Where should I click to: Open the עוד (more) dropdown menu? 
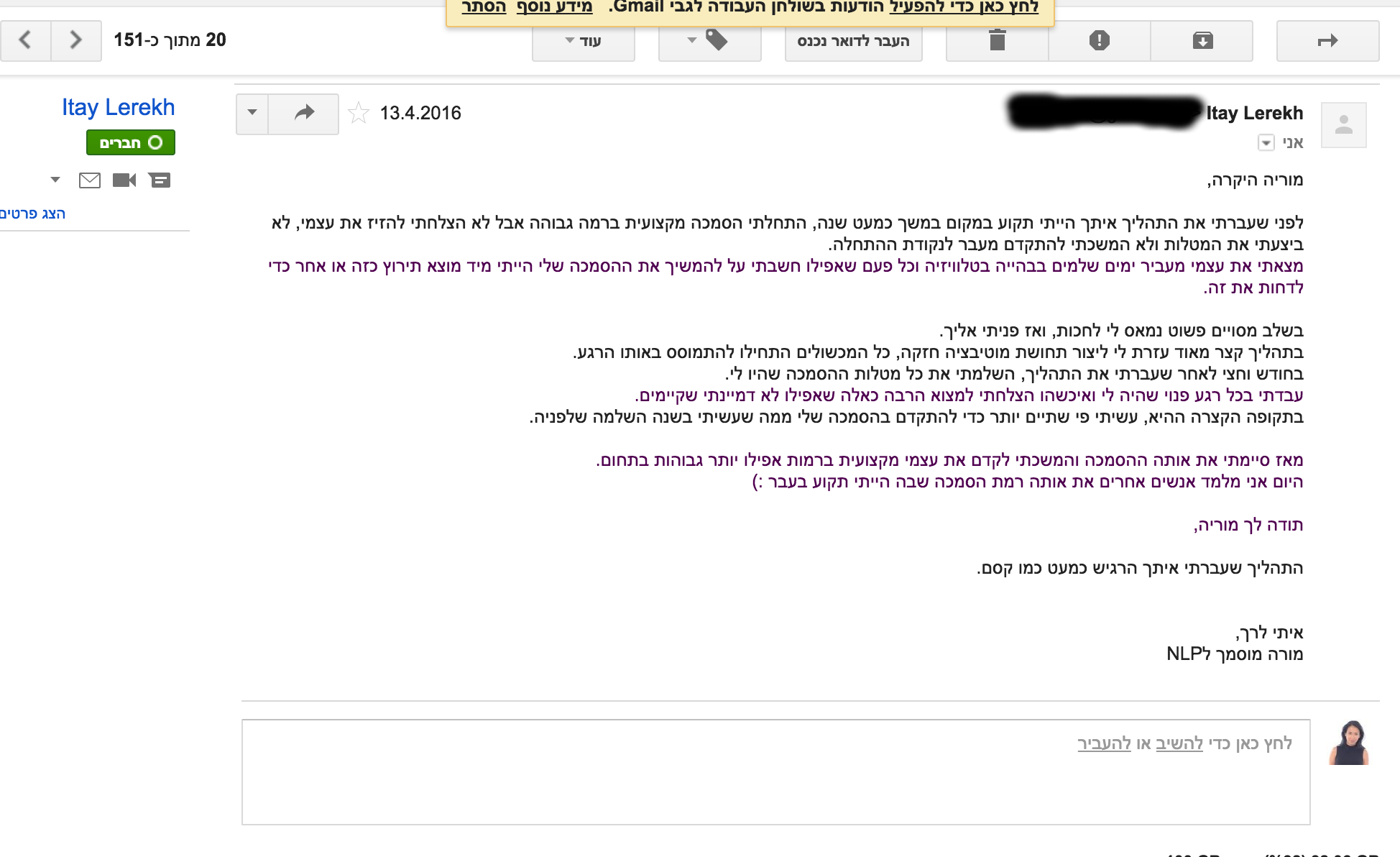583,41
